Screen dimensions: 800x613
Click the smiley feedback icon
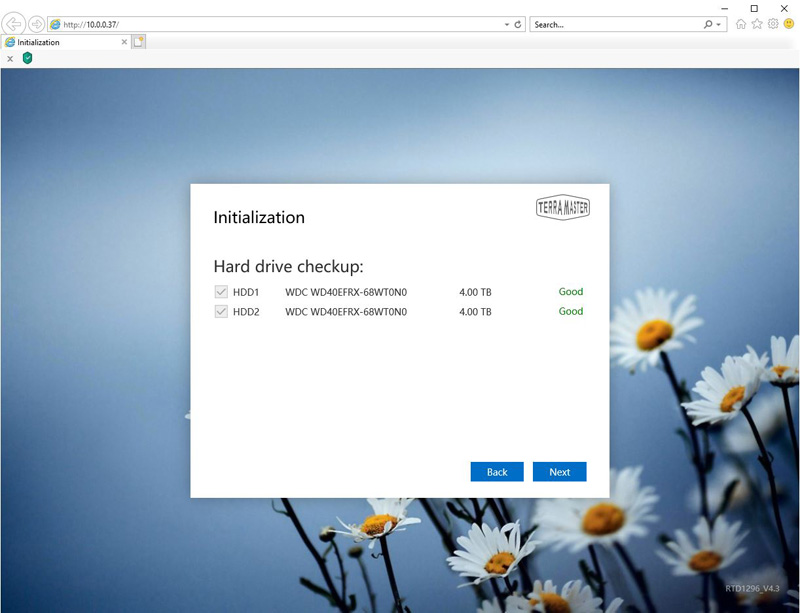point(789,24)
